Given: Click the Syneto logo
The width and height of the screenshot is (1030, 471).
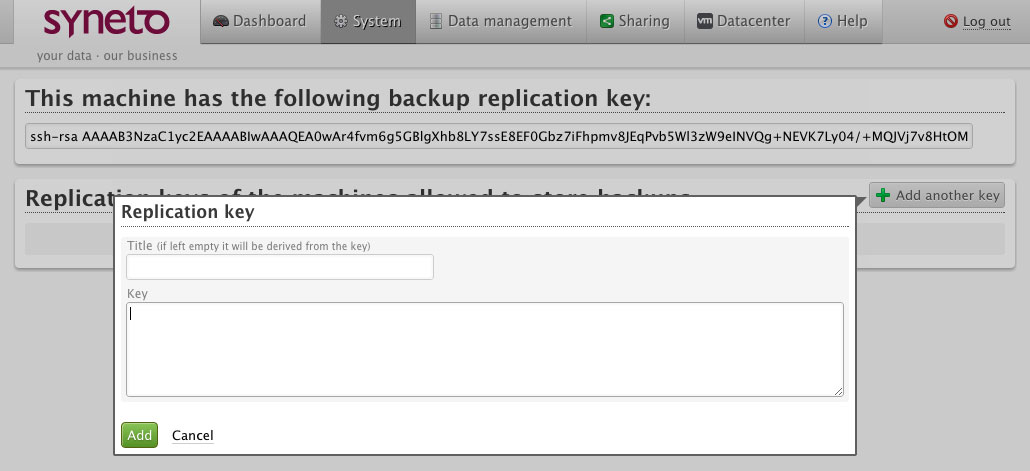Looking at the screenshot, I should [106, 22].
